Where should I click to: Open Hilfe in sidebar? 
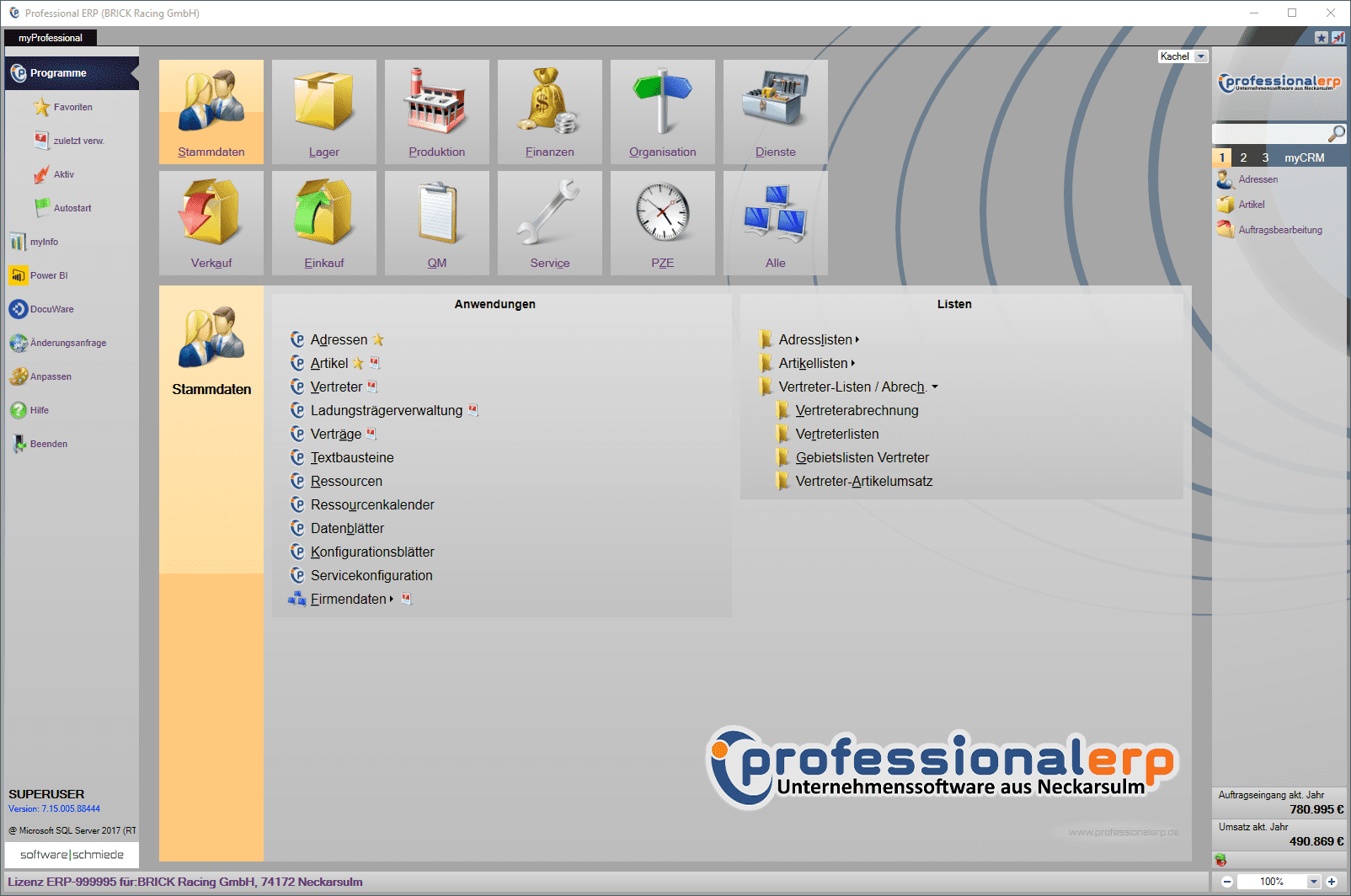(x=29, y=410)
